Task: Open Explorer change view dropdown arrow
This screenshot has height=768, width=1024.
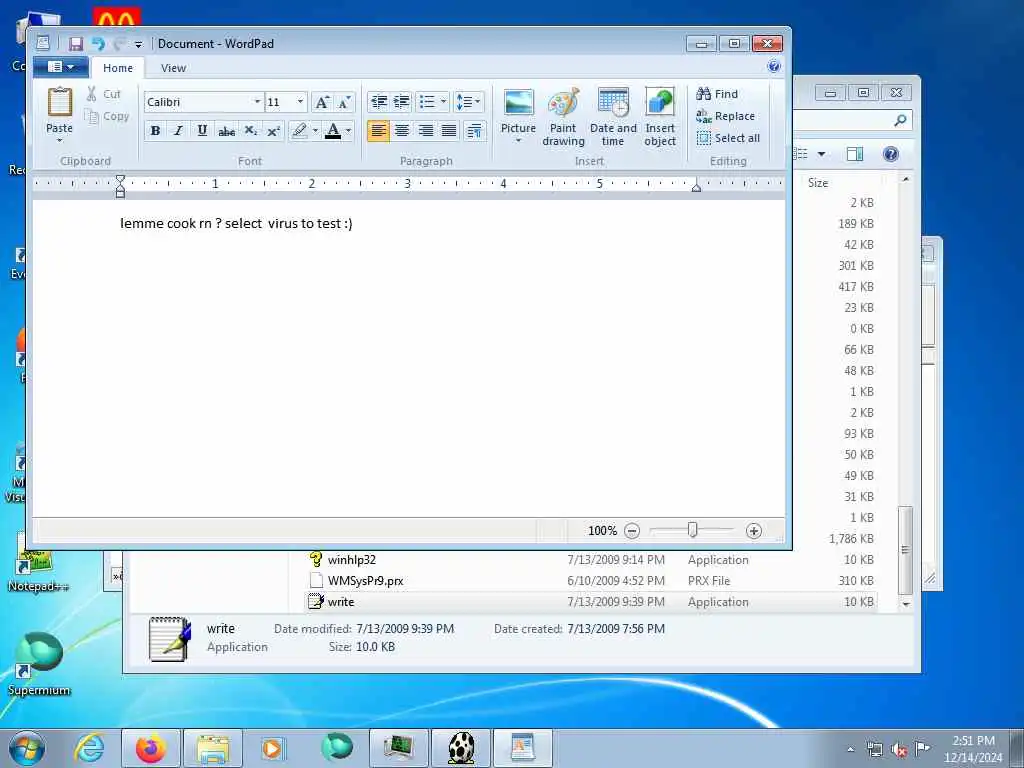Action: coord(822,154)
